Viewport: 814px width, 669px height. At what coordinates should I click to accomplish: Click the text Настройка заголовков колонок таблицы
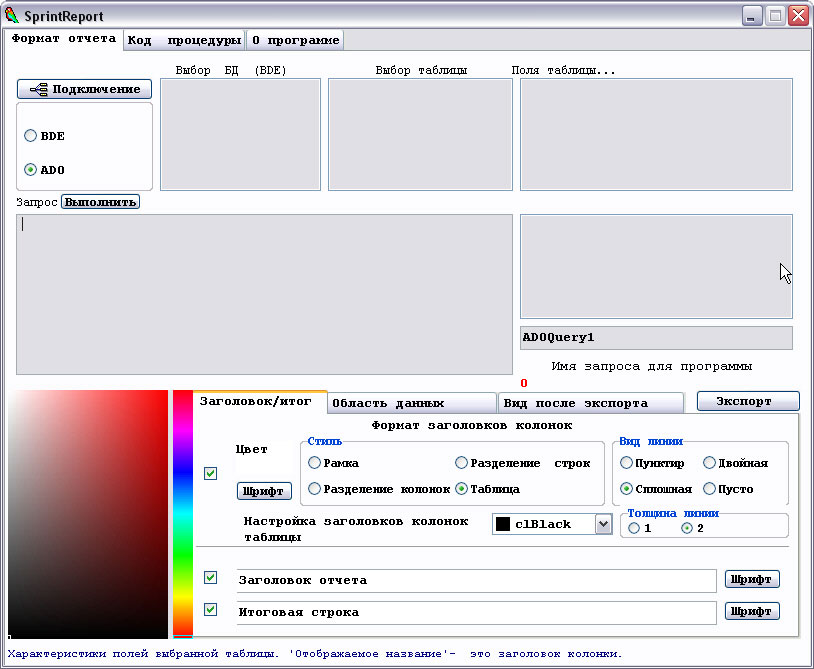pyautogui.click(x=356, y=529)
